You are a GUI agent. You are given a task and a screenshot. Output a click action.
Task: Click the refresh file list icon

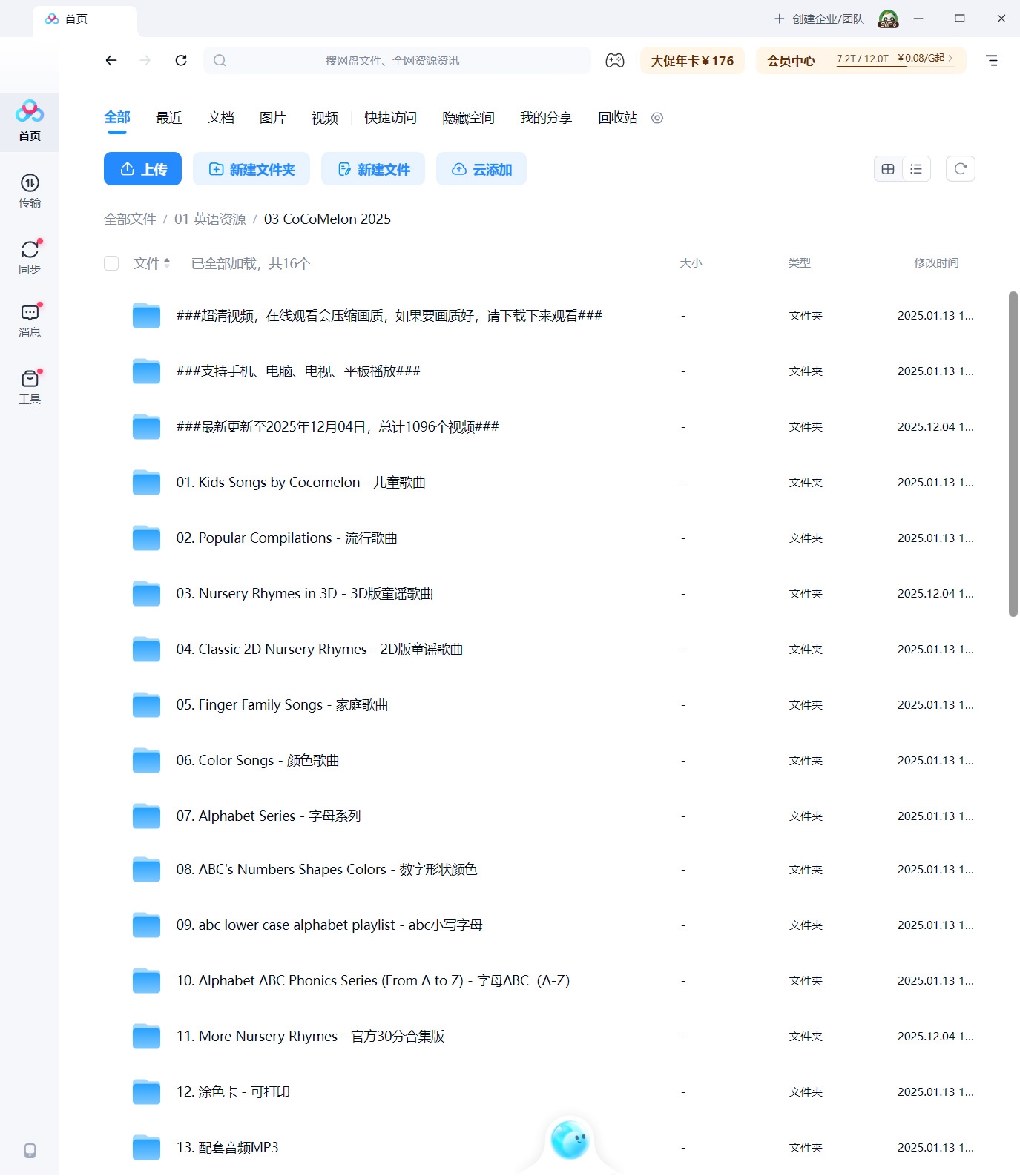pos(960,169)
